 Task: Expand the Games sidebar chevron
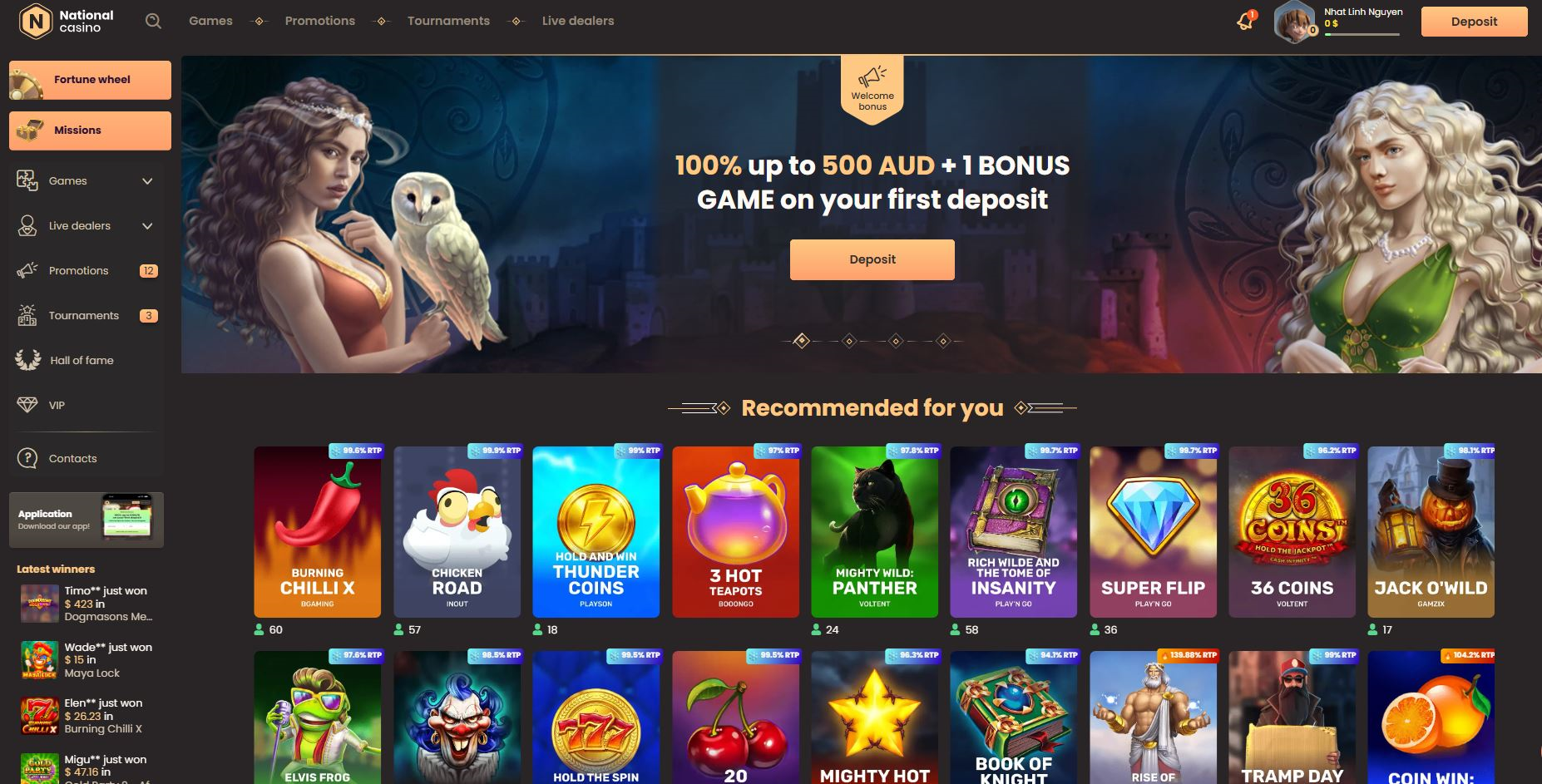pos(147,181)
